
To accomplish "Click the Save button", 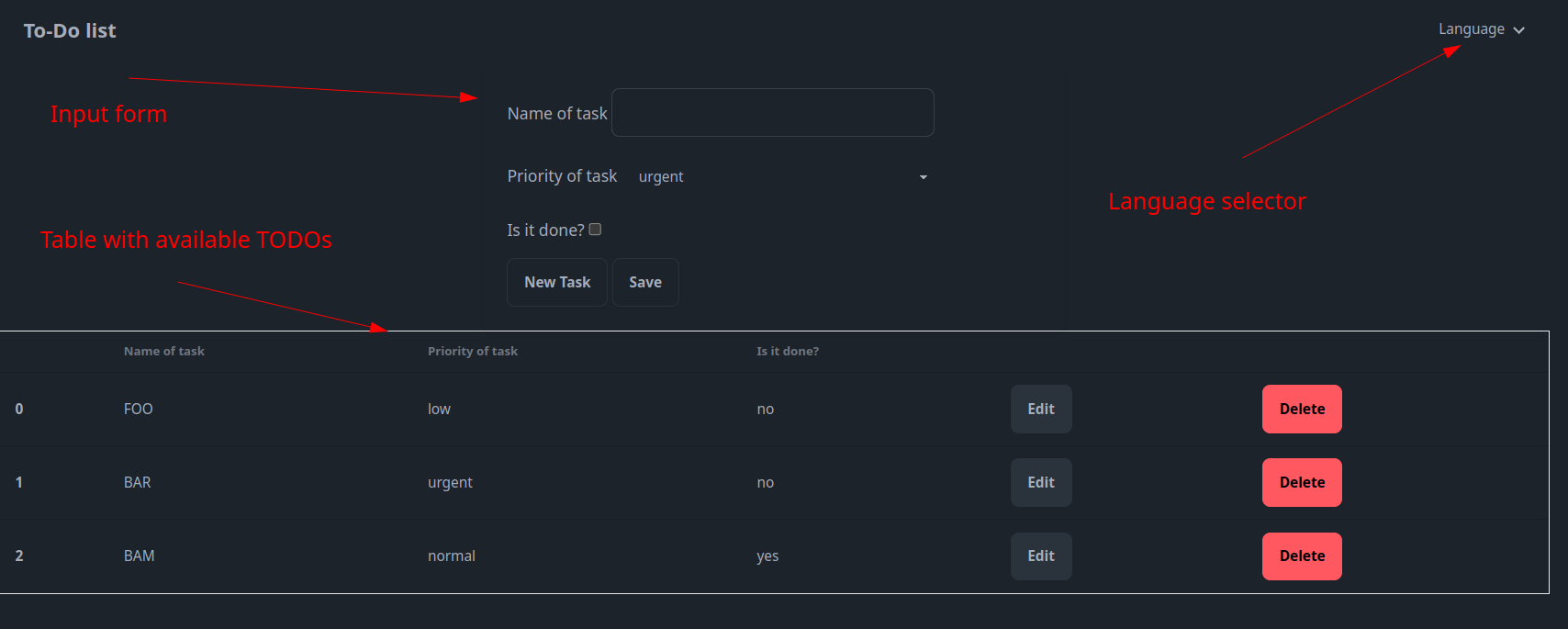I will (x=645, y=282).
